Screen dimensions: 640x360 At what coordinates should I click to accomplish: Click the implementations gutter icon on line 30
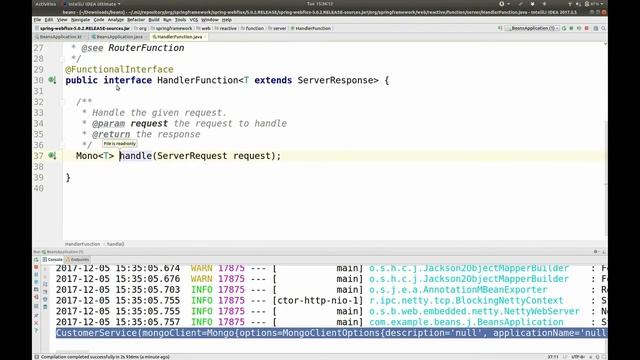[x=52, y=80]
